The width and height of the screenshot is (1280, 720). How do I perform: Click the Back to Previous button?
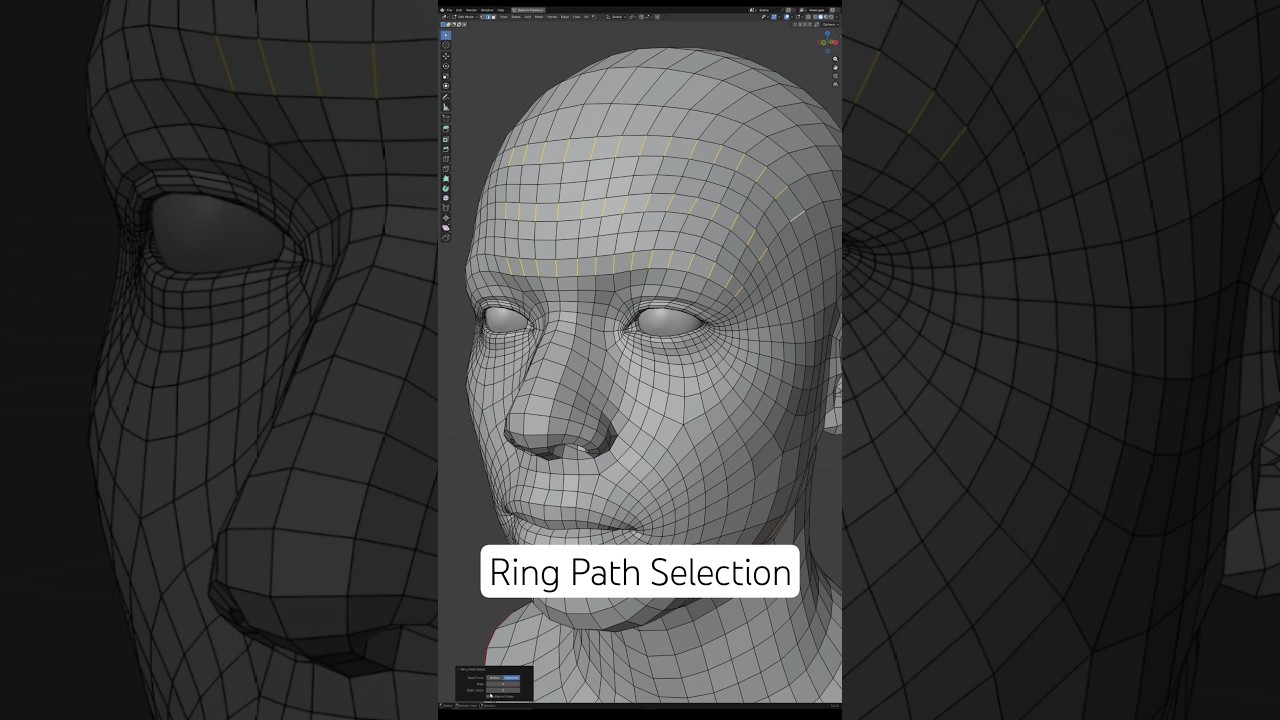tap(528, 10)
